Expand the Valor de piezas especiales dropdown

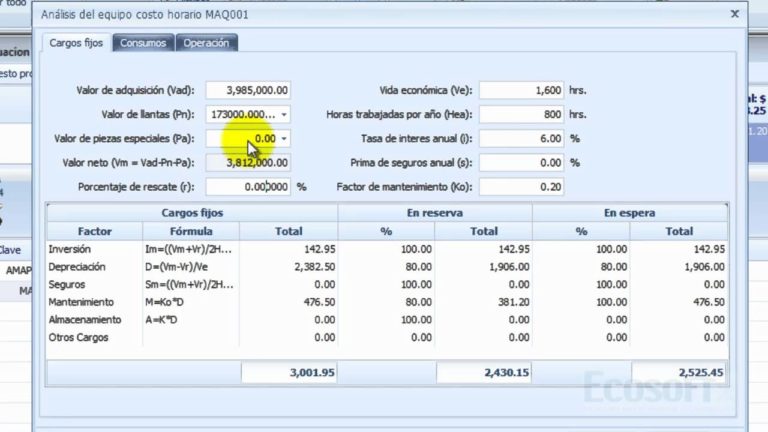(x=284, y=139)
